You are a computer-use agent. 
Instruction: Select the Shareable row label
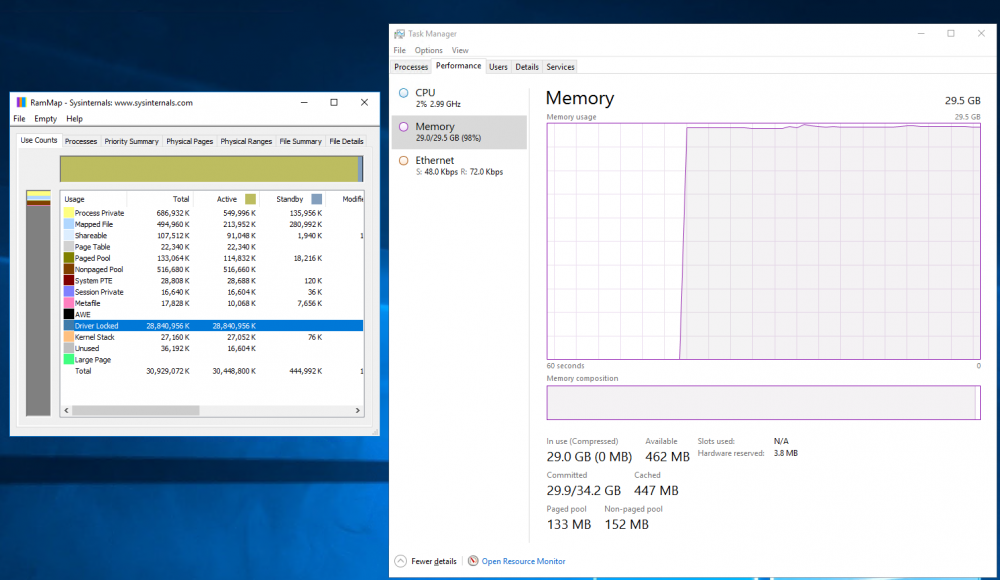pyautogui.click(x=91, y=236)
